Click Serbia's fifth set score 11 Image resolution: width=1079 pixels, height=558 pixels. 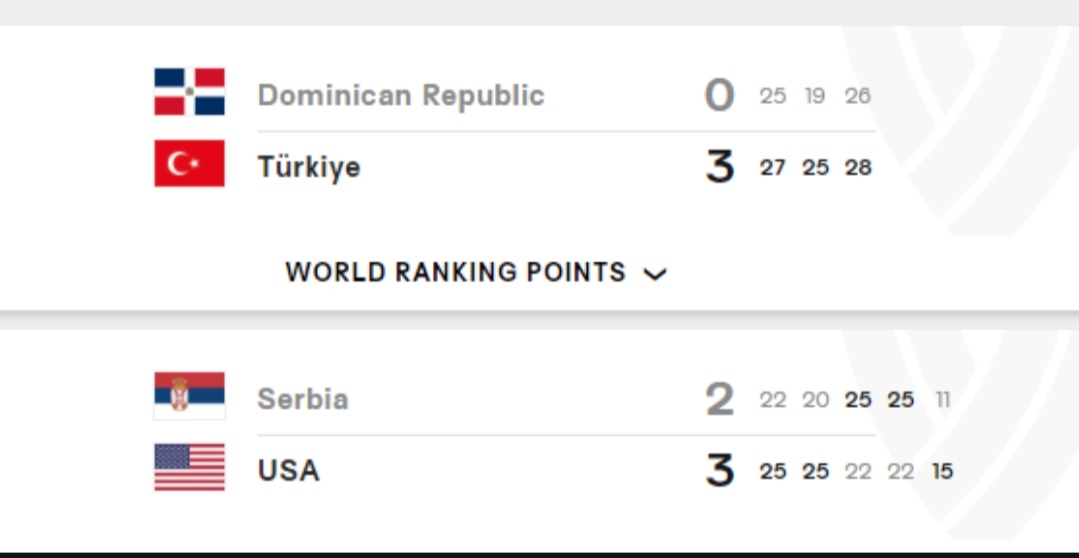[943, 400]
